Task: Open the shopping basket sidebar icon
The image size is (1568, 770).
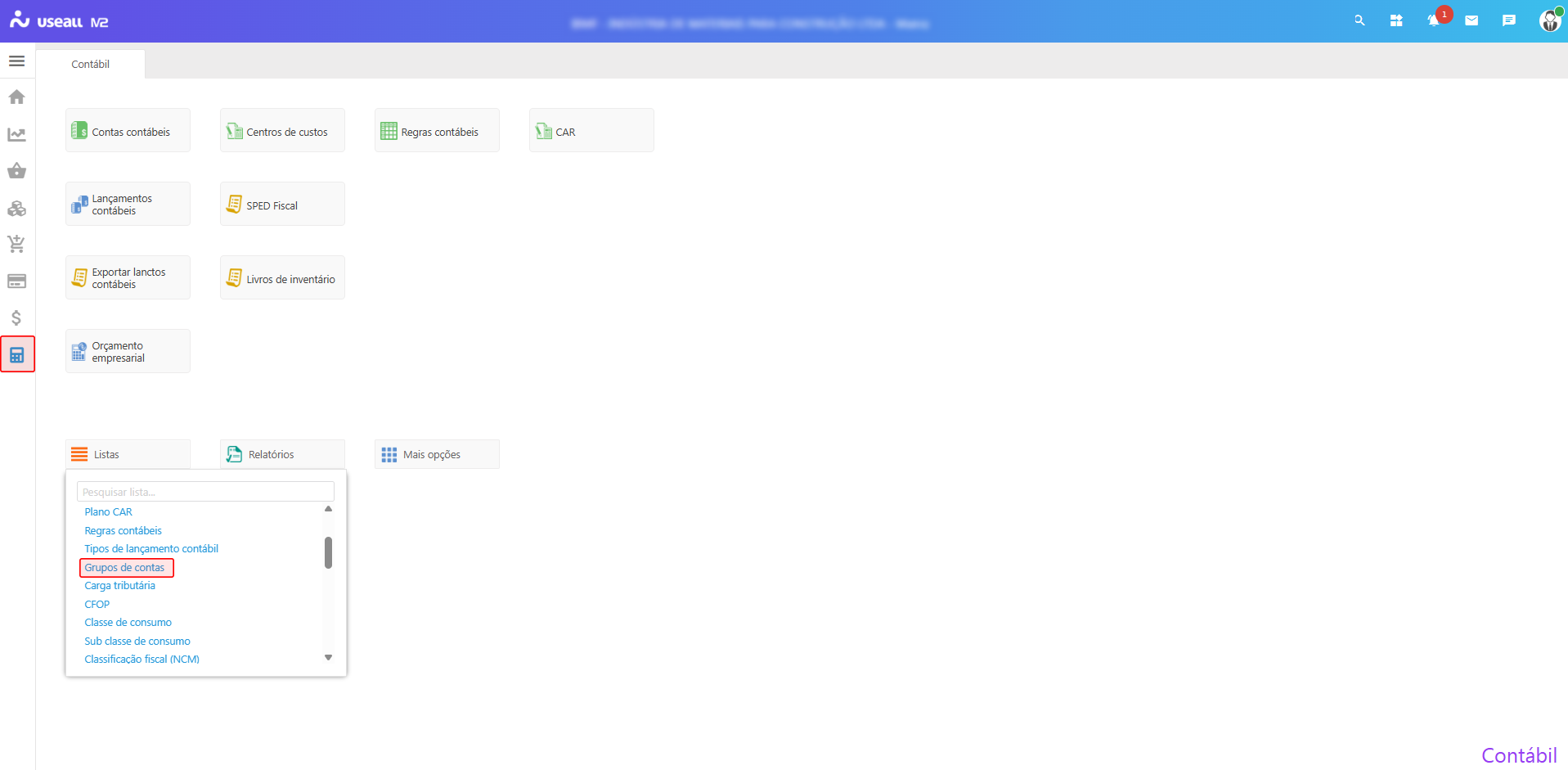Action: (16, 171)
